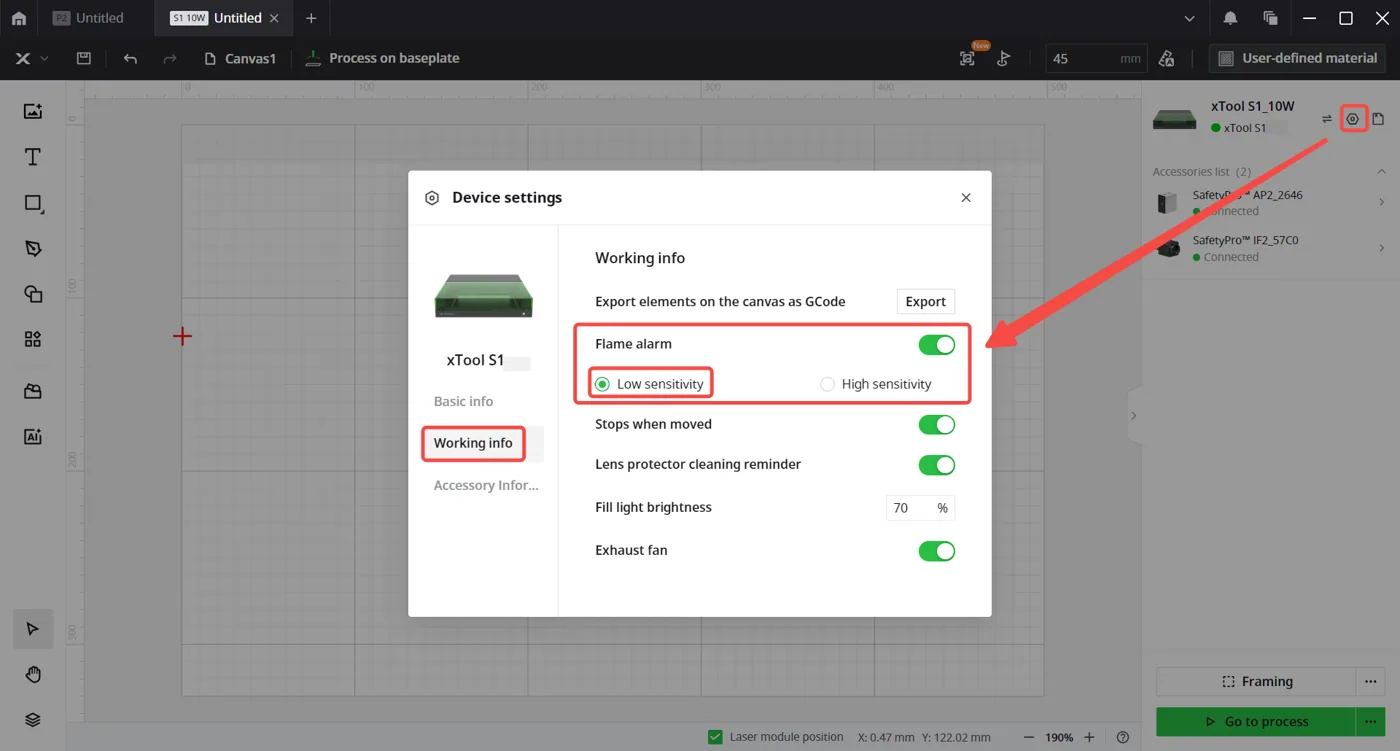1400x751 pixels.
Task: Click the Export GCode button
Action: pyautogui.click(x=925, y=302)
